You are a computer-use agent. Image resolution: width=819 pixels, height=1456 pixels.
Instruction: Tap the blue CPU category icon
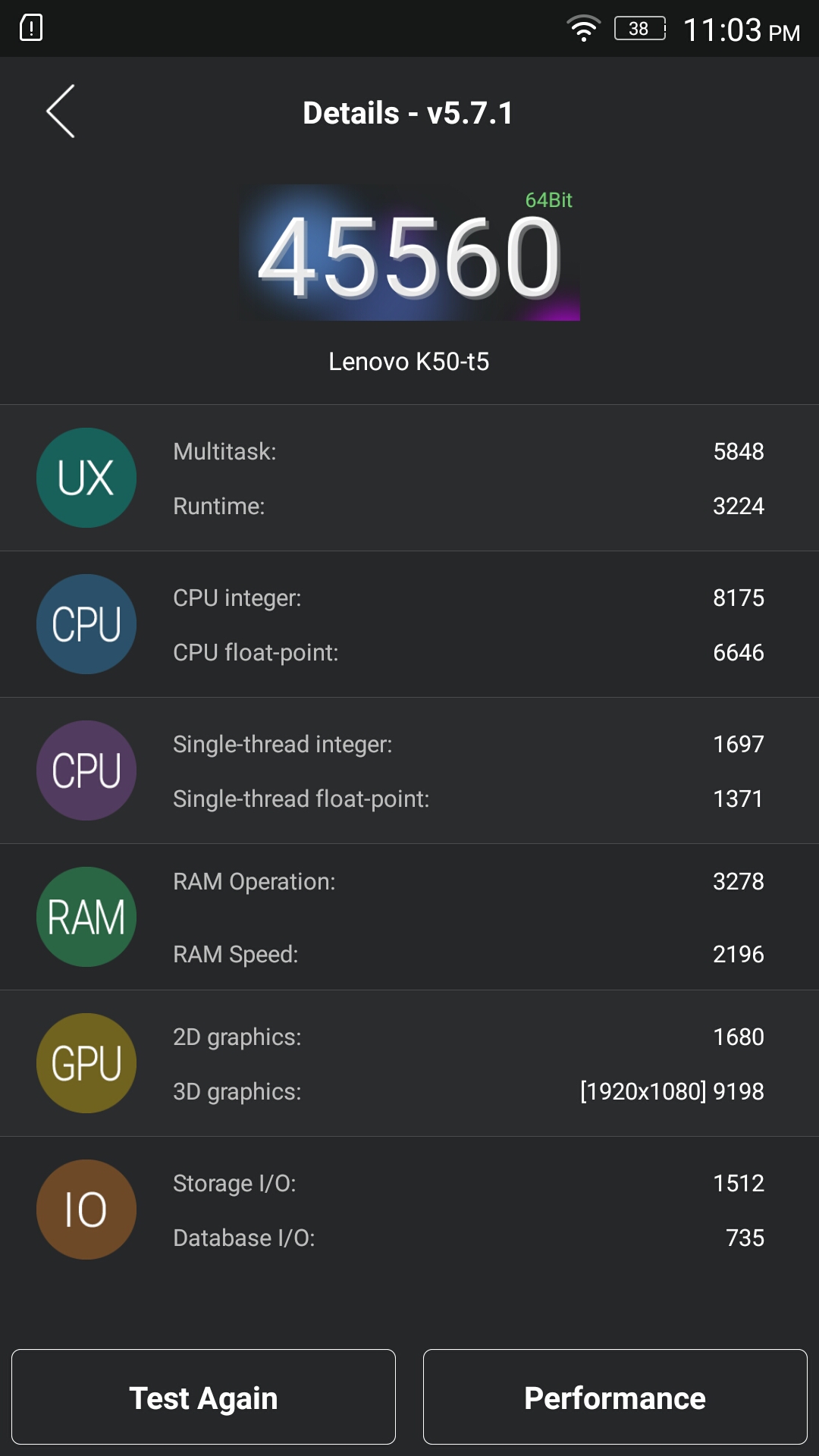pos(86,624)
